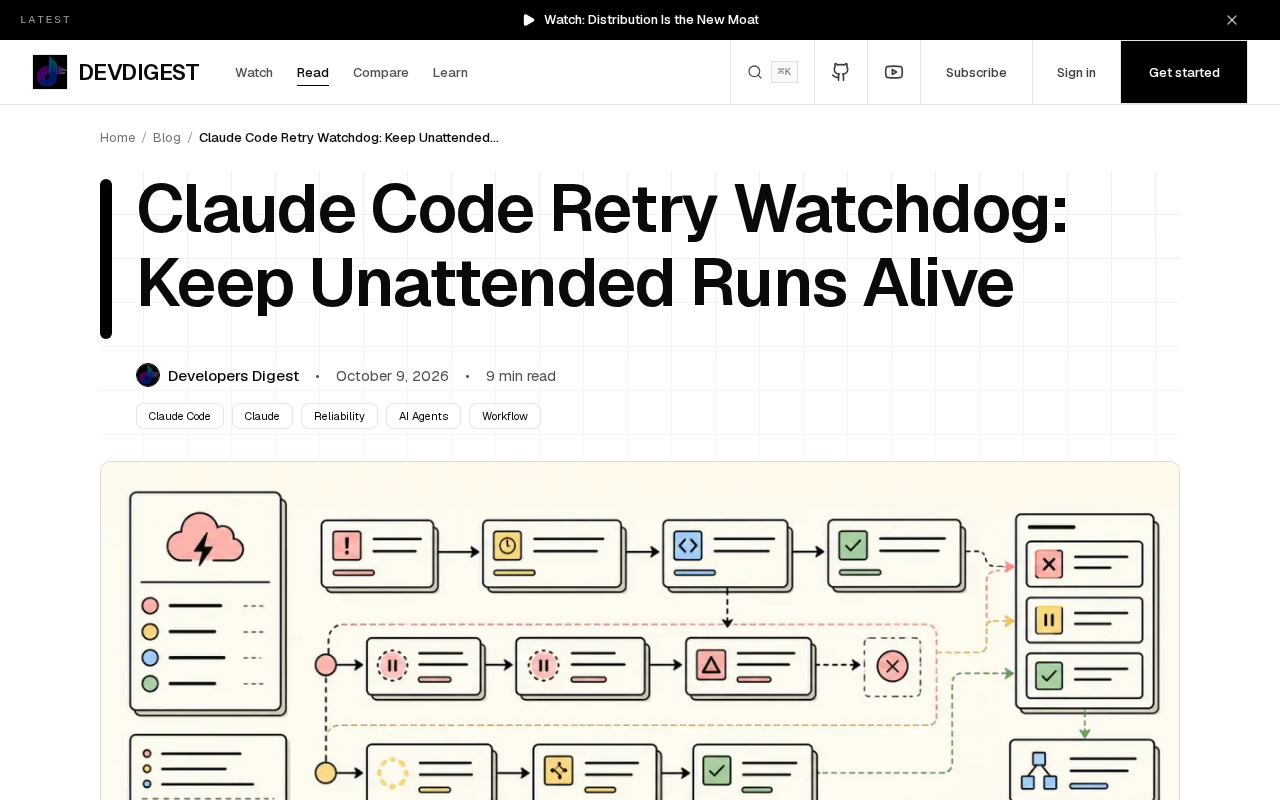Open the search magnifier icon
Viewport: 1280px width, 800px height.
[x=755, y=72]
